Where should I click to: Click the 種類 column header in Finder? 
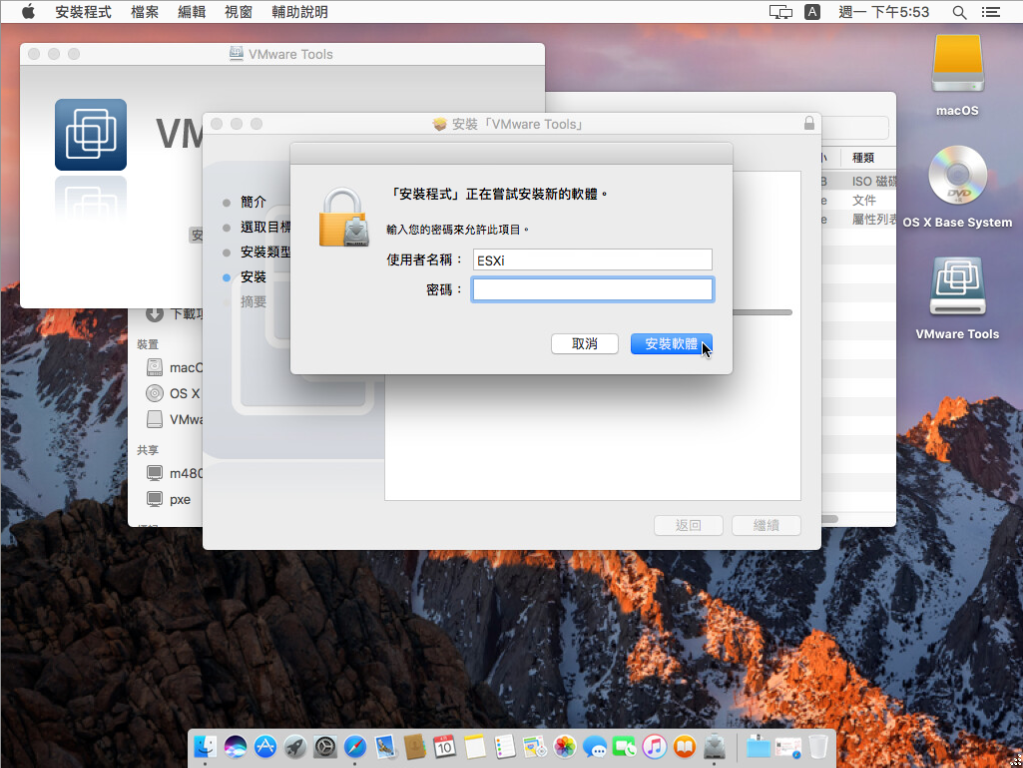point(863,157)
